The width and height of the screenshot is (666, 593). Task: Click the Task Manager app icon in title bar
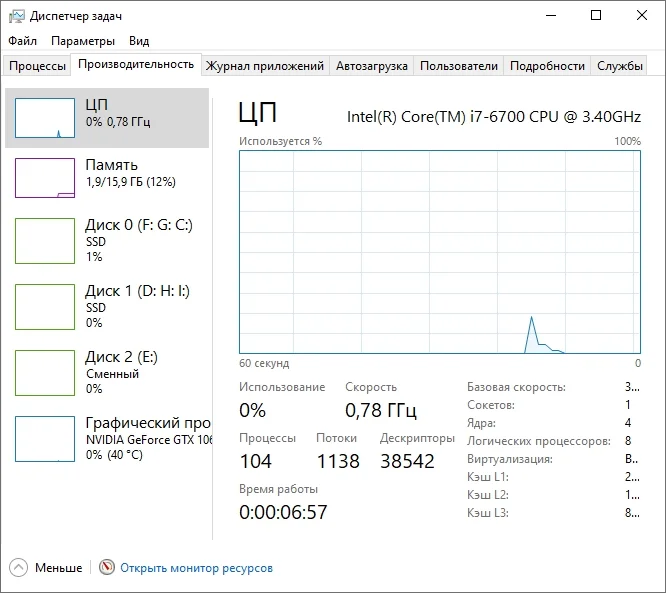click(17, 16)
